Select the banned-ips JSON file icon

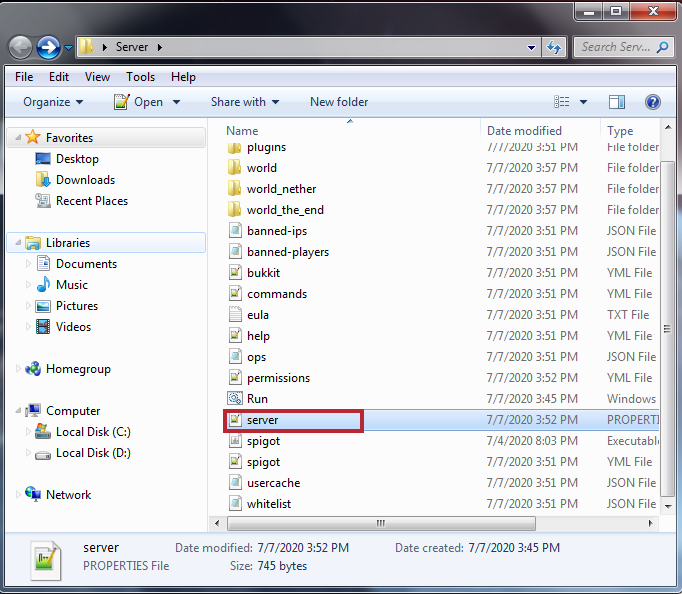click(x=235, y=230)
